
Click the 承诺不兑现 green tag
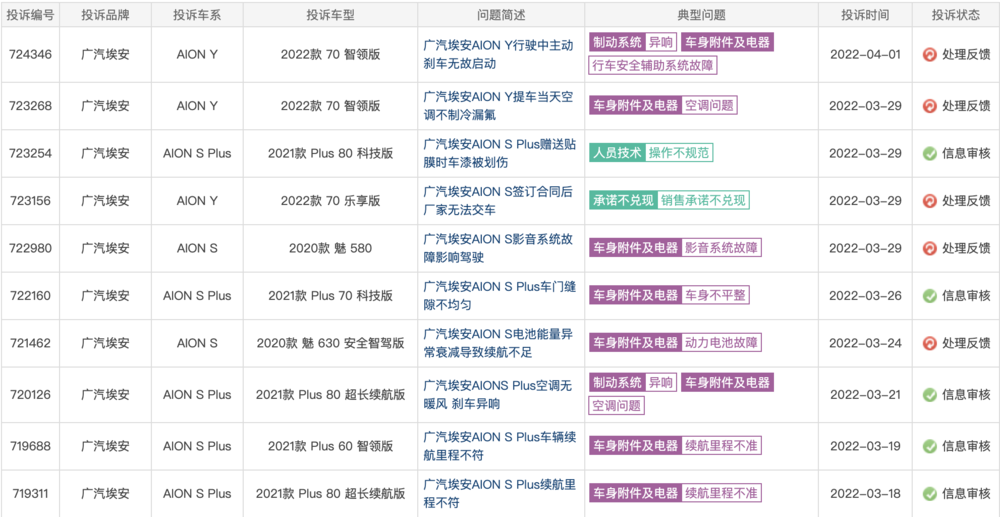pos(622,201)
